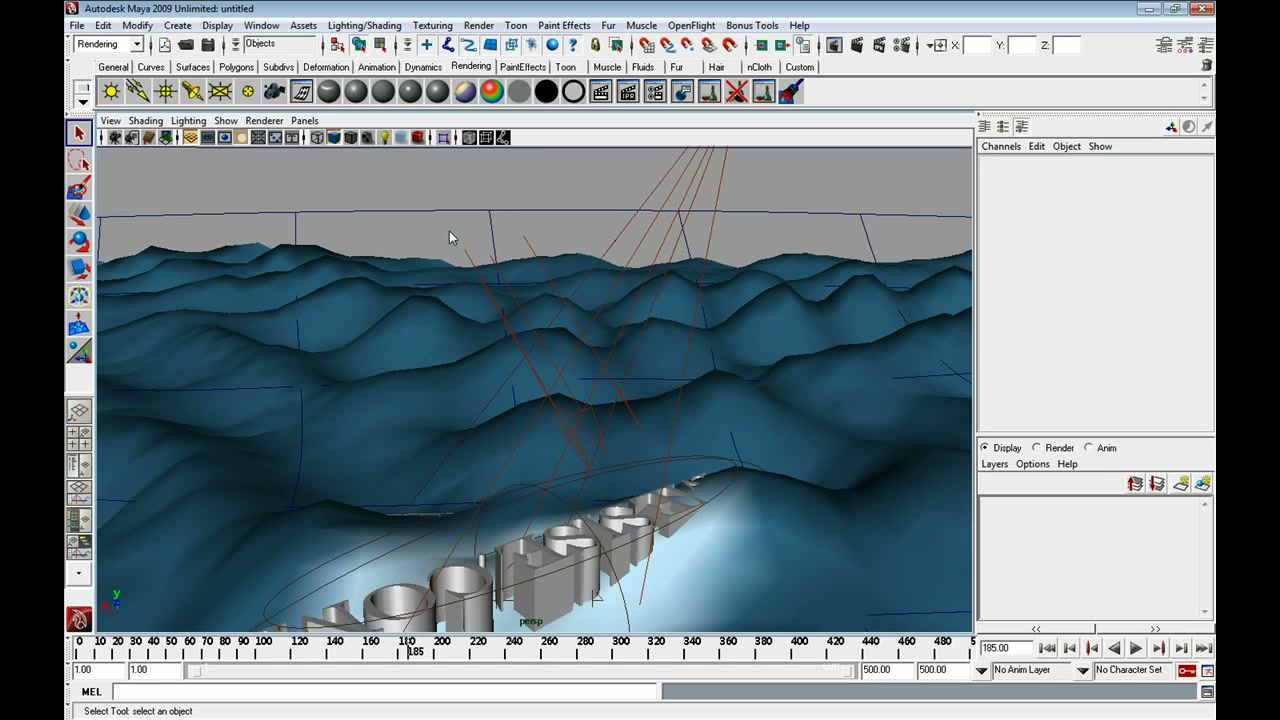
Task: Toggle the film gate display
Action: [208, 138]
